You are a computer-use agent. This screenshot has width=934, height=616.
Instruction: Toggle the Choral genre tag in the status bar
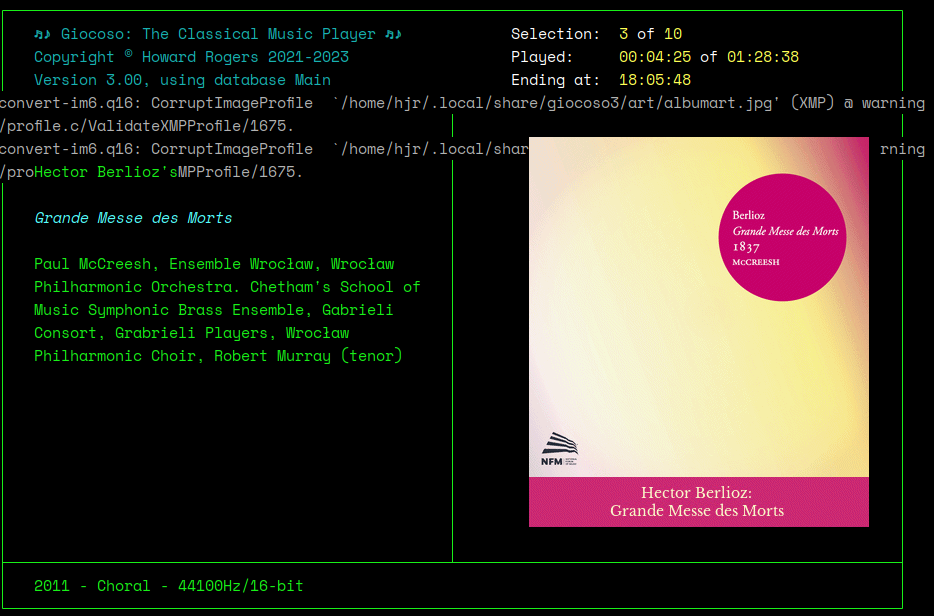pos(123,586)
